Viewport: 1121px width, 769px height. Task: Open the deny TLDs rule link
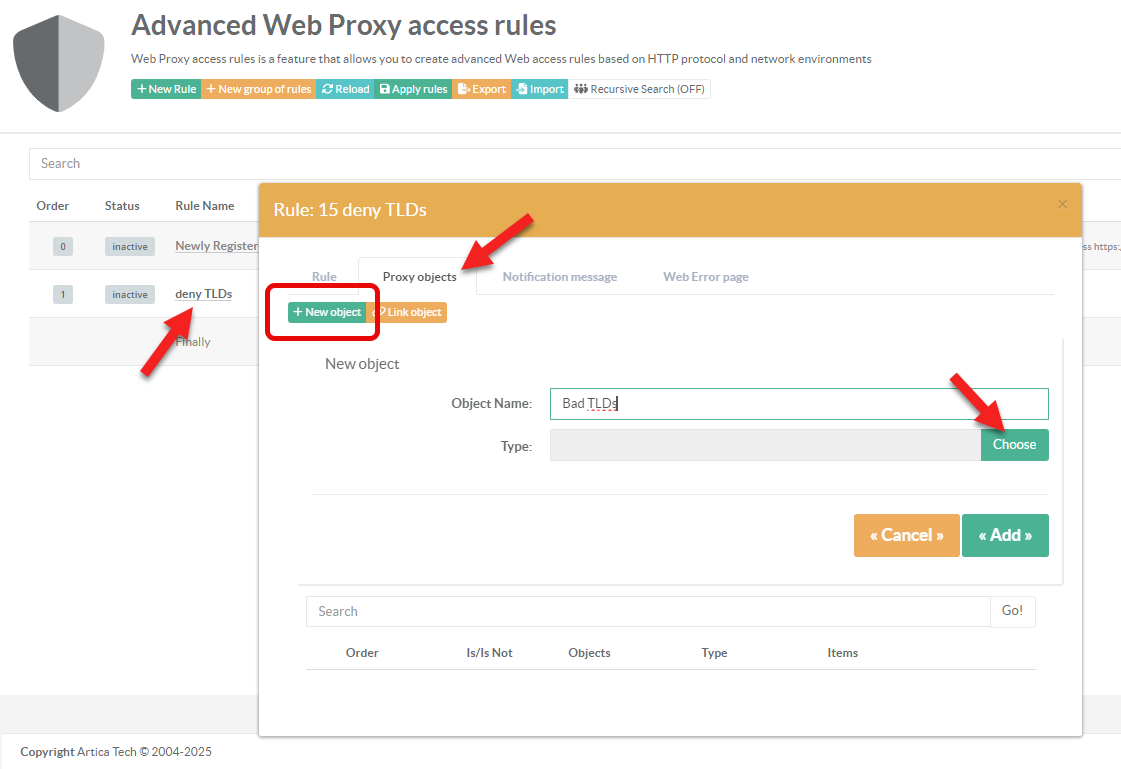coord(203,294)
